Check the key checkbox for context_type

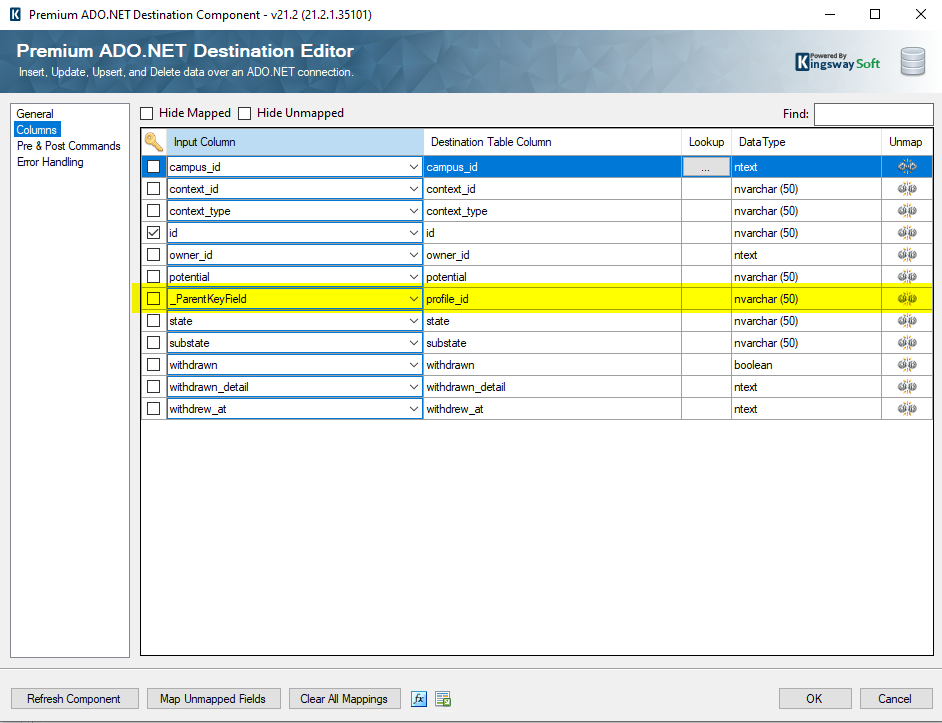point(154,210)
